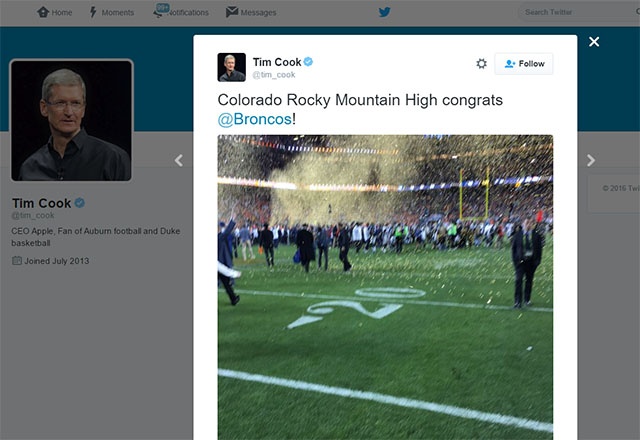640x440 pixels.
Task: Click Tim Cook's small tweet avatar
Action: [232, 67]
